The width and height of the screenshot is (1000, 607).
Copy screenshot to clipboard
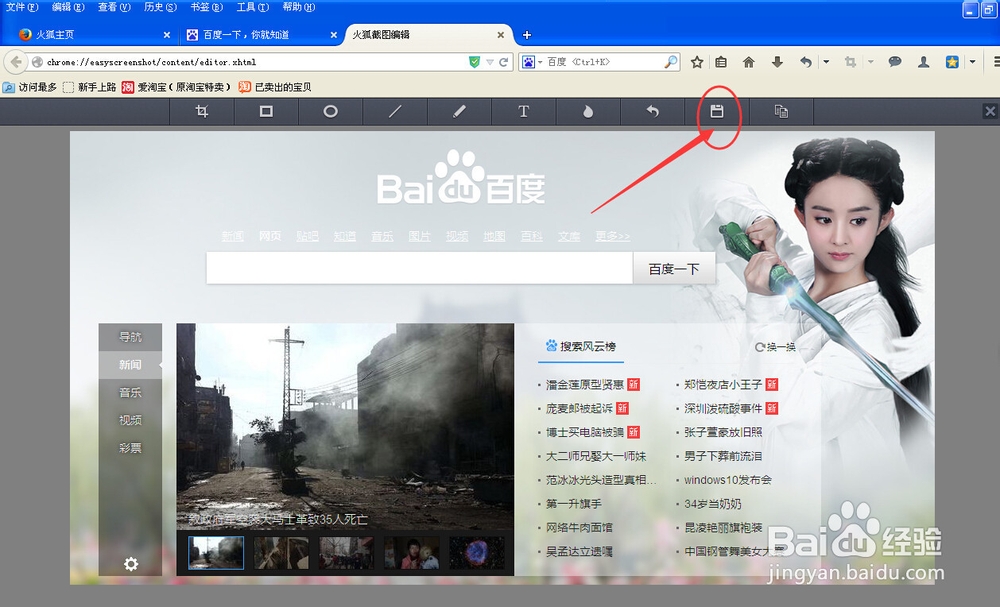click(781, 112)
